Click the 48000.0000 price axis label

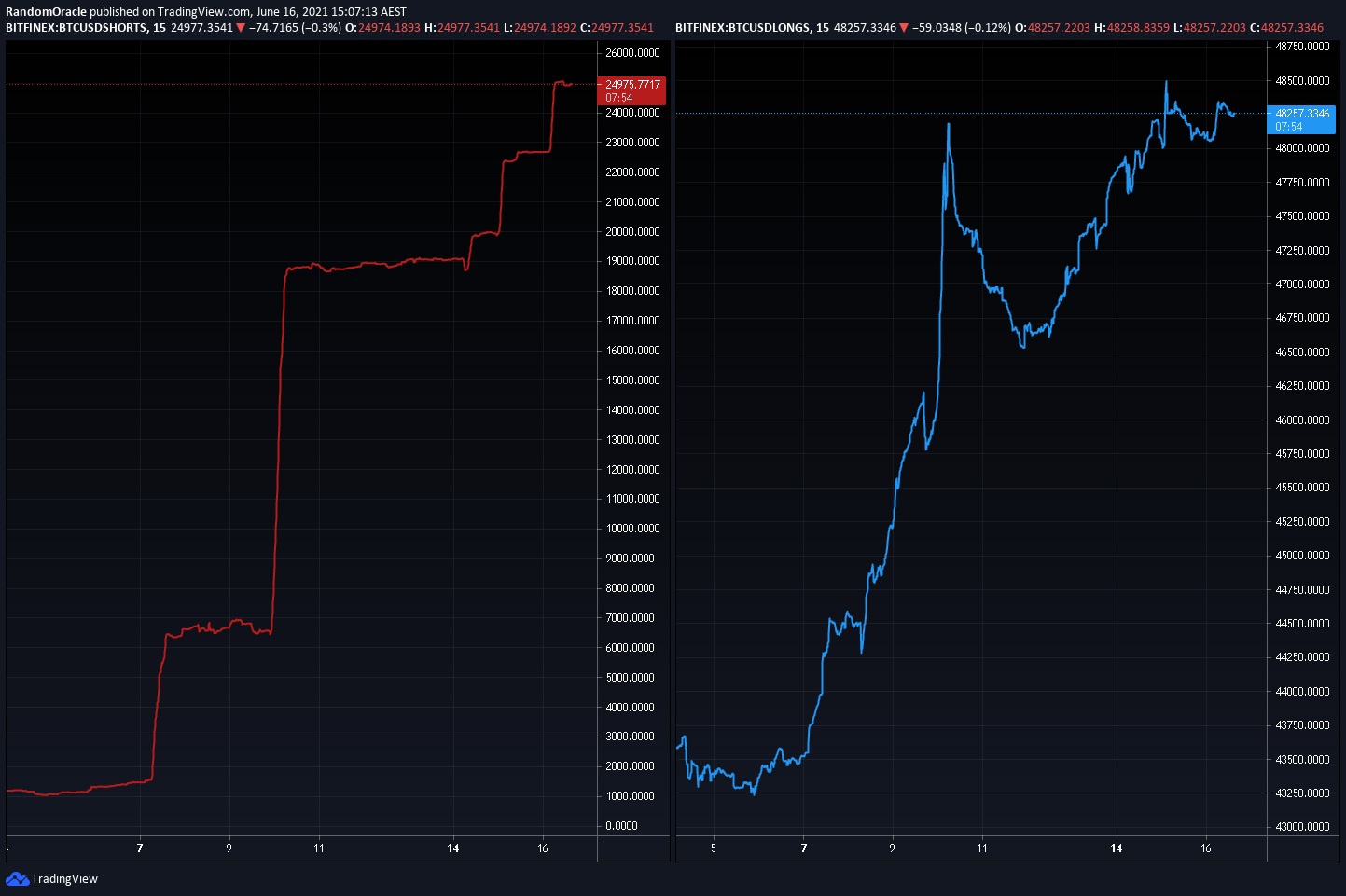coord(1302,148)
